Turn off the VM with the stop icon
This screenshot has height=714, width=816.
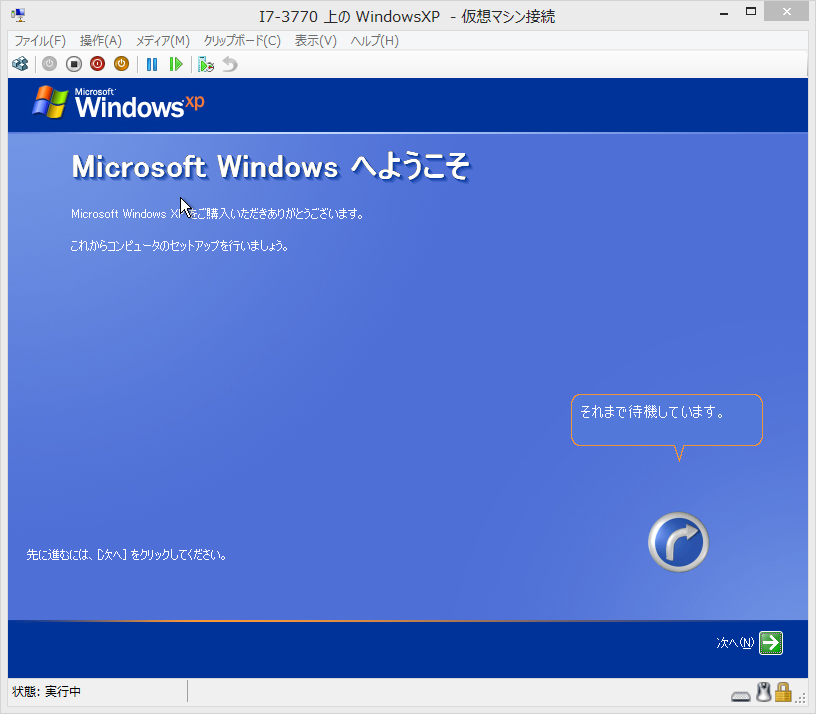tap(74, 64)
